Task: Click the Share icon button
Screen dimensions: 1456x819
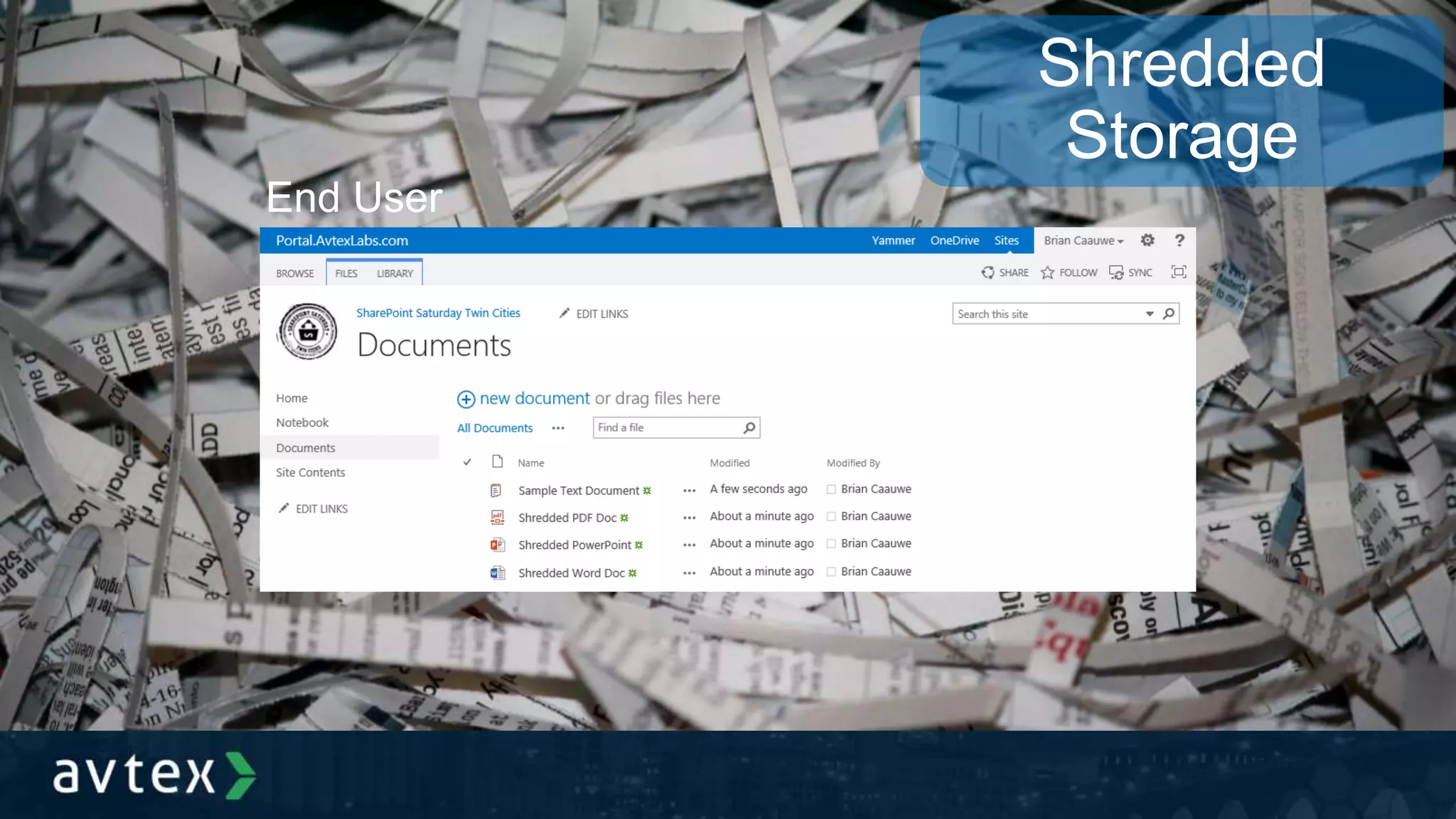Action: pyautogui.click(x=988, y=272)
